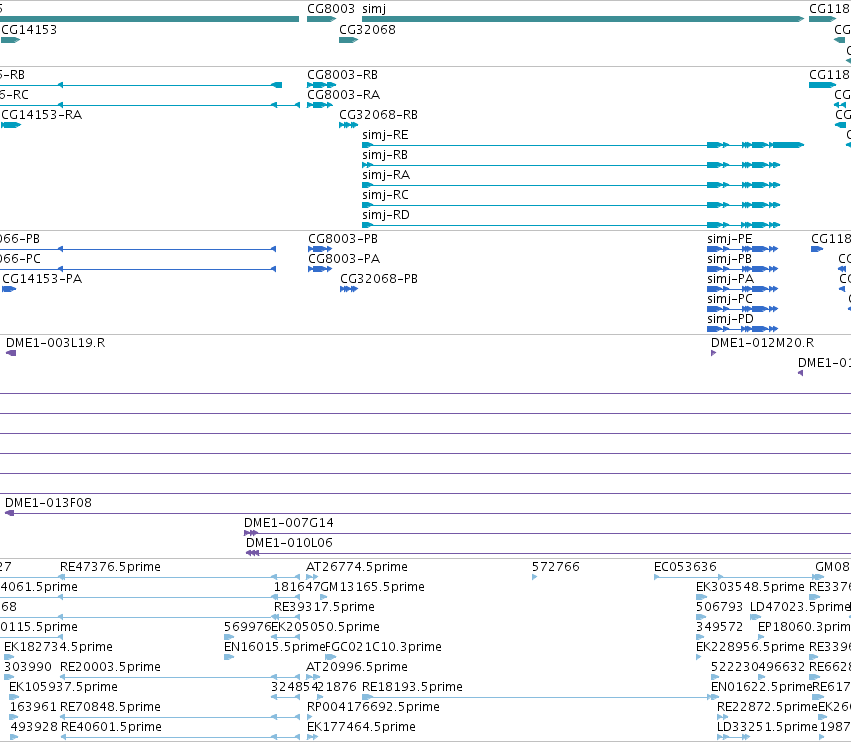This screenshot has height=742, width=851.
Task: Click EST RE18193.5prime
Action: click(412, 687)
